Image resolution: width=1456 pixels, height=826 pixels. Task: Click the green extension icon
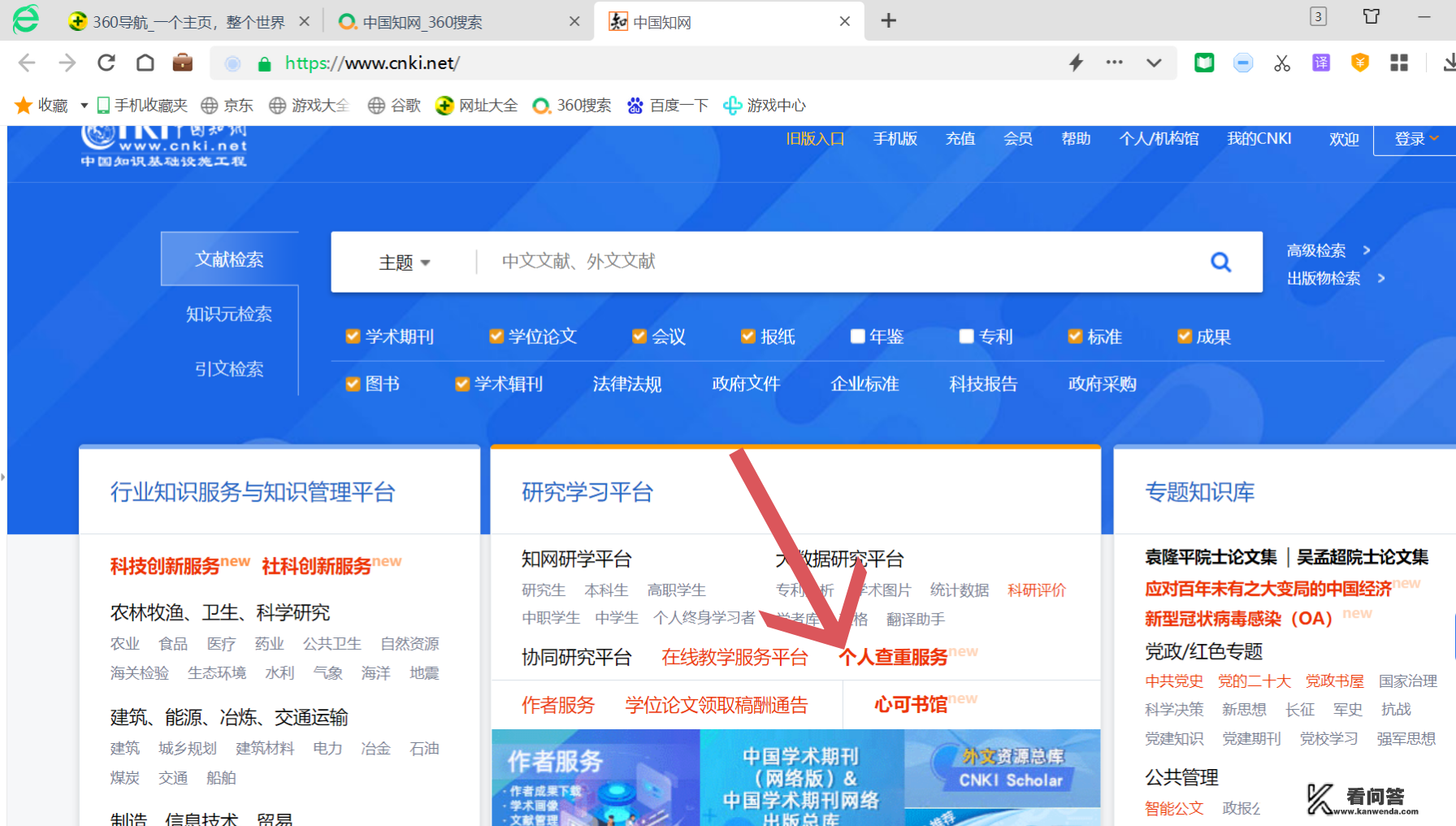click(x=1204, y=63)
